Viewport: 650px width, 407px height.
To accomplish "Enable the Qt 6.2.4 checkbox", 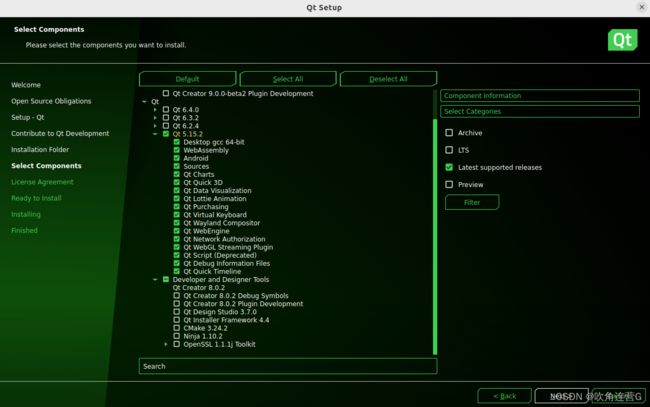I will pyautogui.click(x=166, y=126).
